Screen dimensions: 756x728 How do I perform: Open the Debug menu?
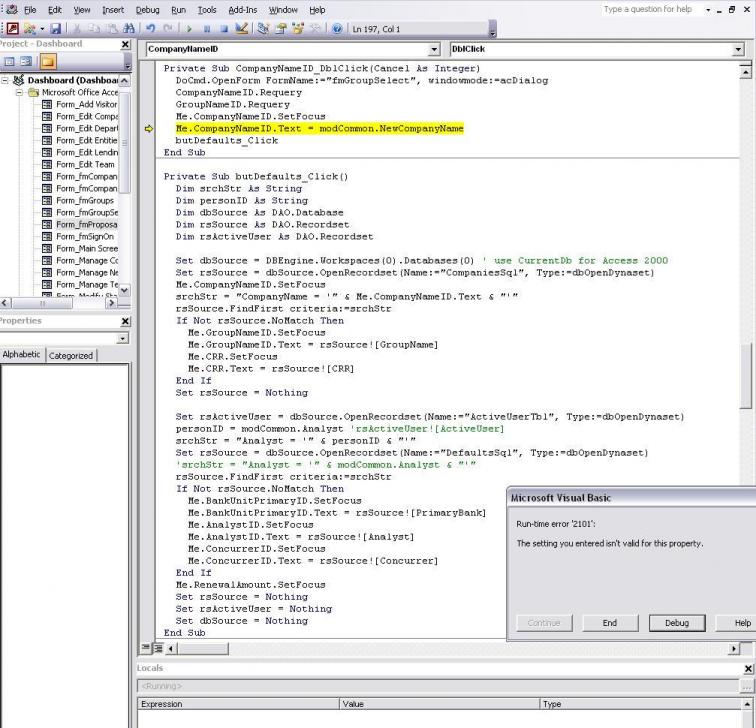click(x=147, y=9)
